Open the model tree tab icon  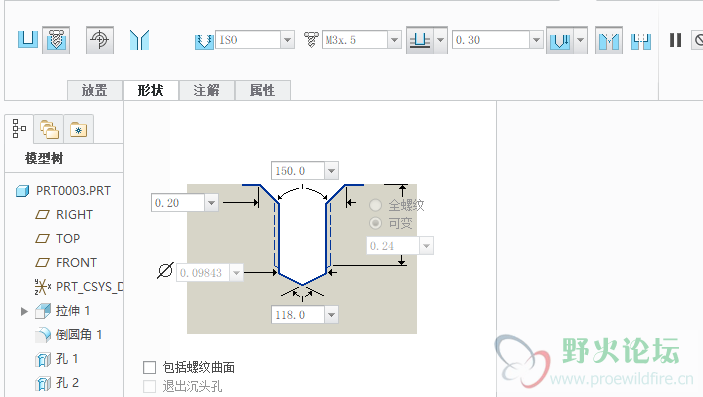19,129
